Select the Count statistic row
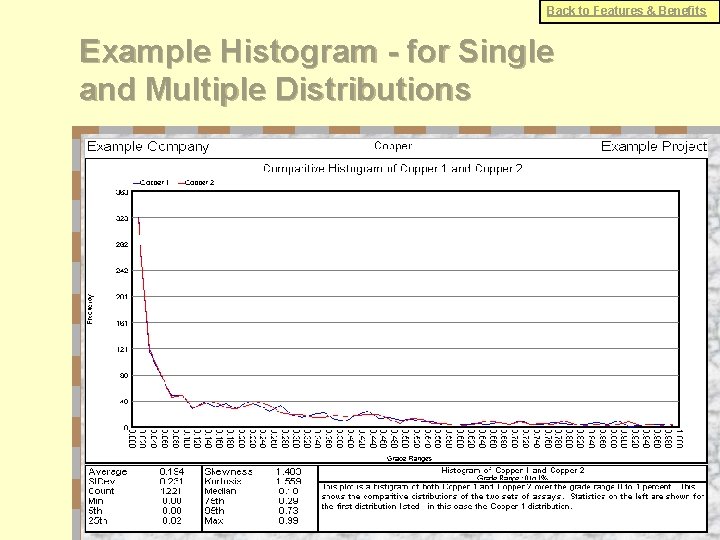This screenshot has width=720, height=540. coord(136,491)
